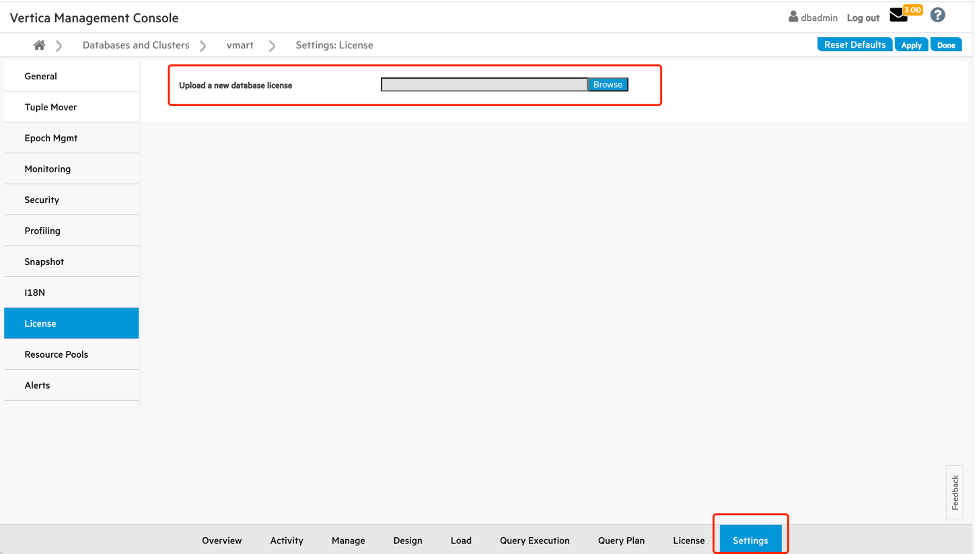
Task: Click the dbadmin user icon
Action: [x=793, y=17]
